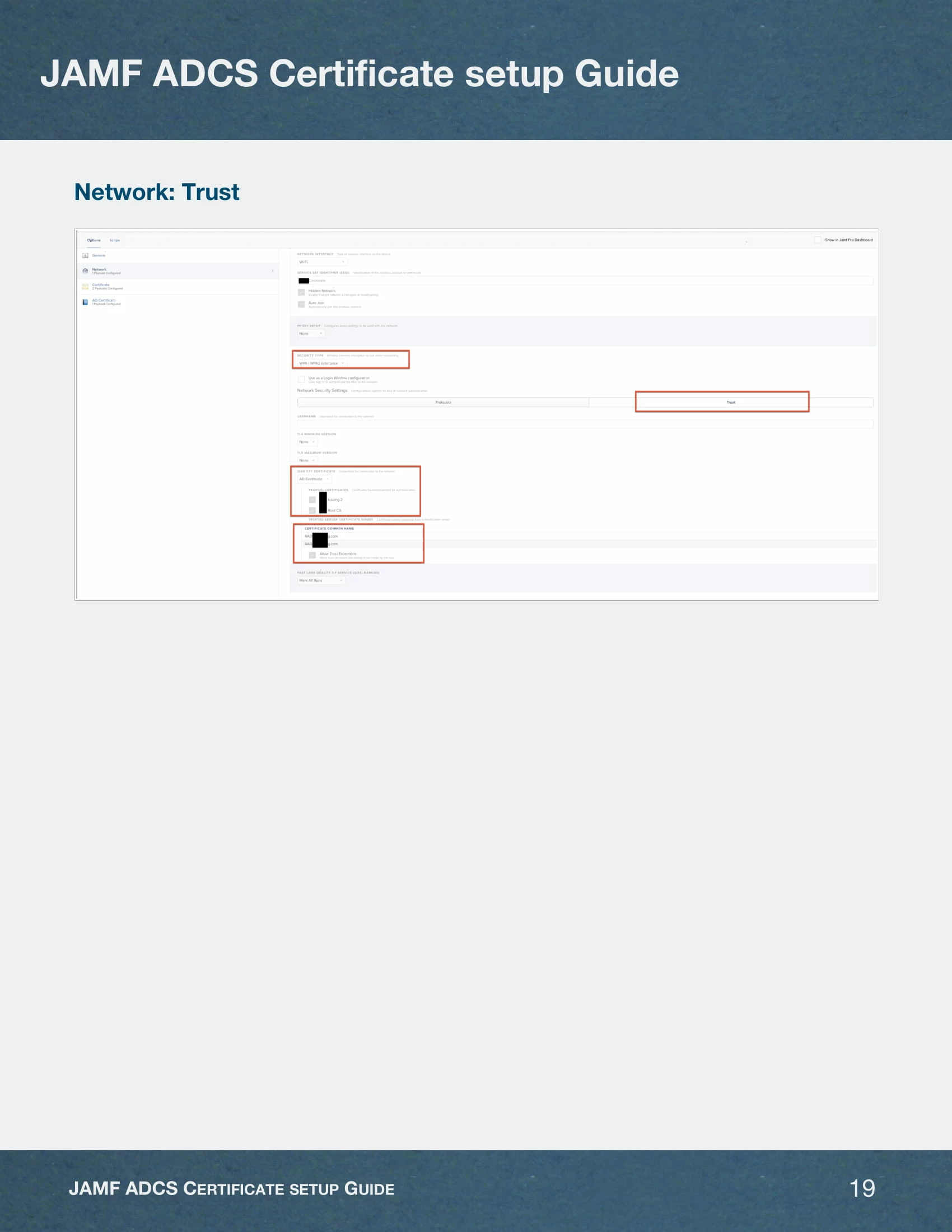Select Certificate payload in sidebar

click(x=178, y=287)
